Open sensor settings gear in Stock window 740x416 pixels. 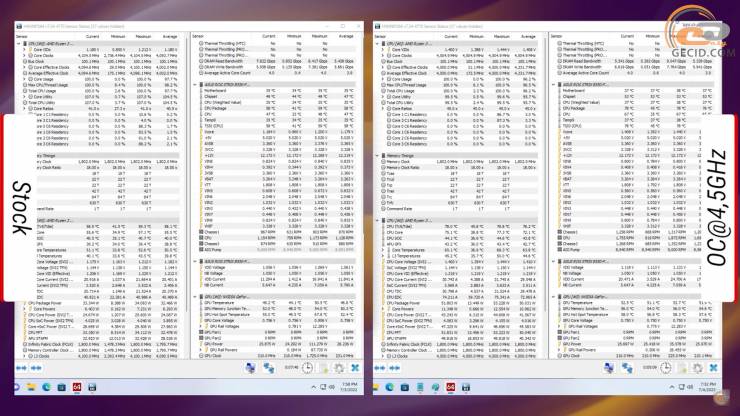(x=338, y=368)
